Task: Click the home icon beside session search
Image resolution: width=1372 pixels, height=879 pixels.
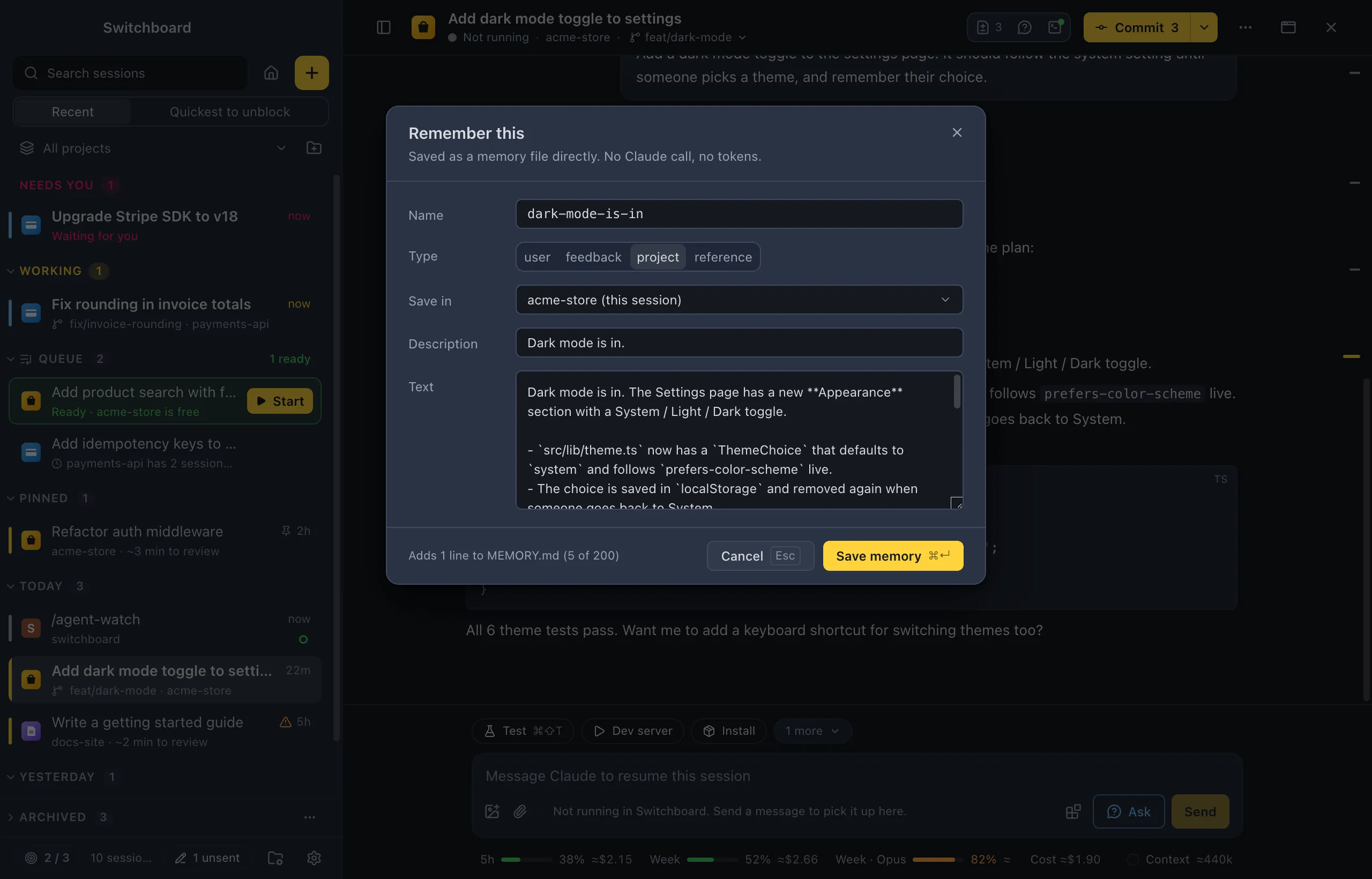Action: point(271,73)
